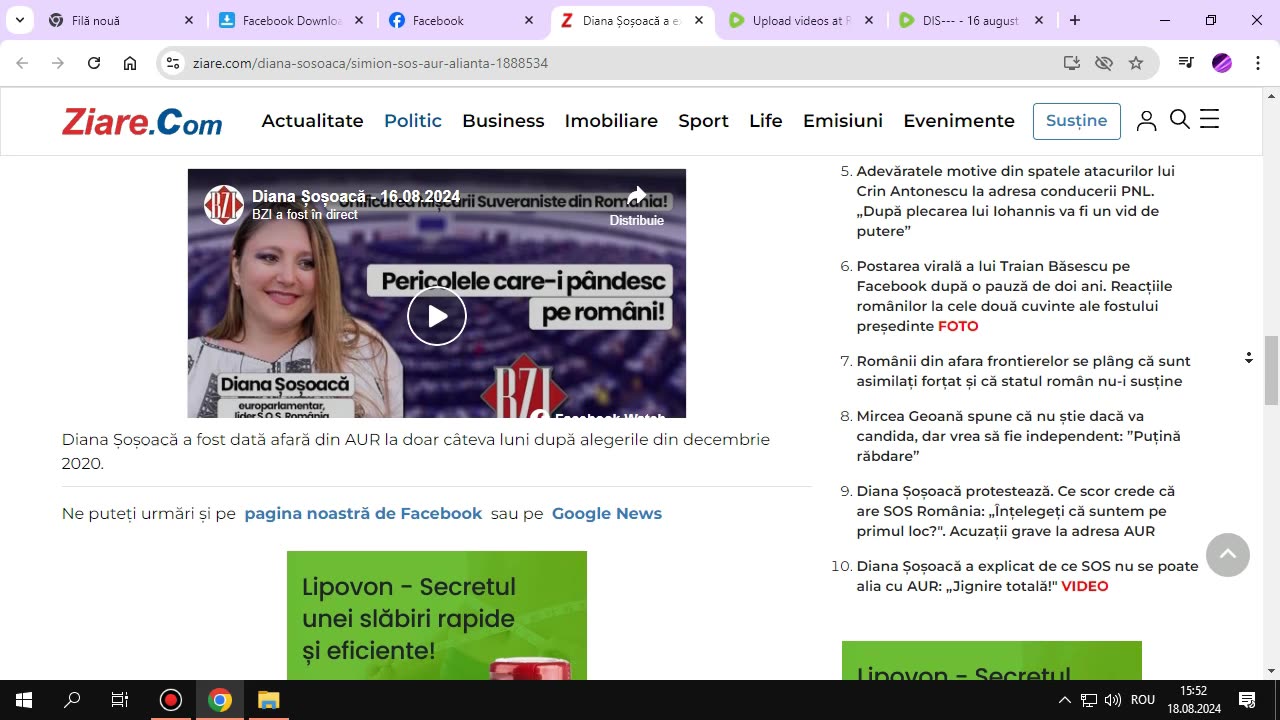Reload the page in Chrome

(x=94, y=63)
